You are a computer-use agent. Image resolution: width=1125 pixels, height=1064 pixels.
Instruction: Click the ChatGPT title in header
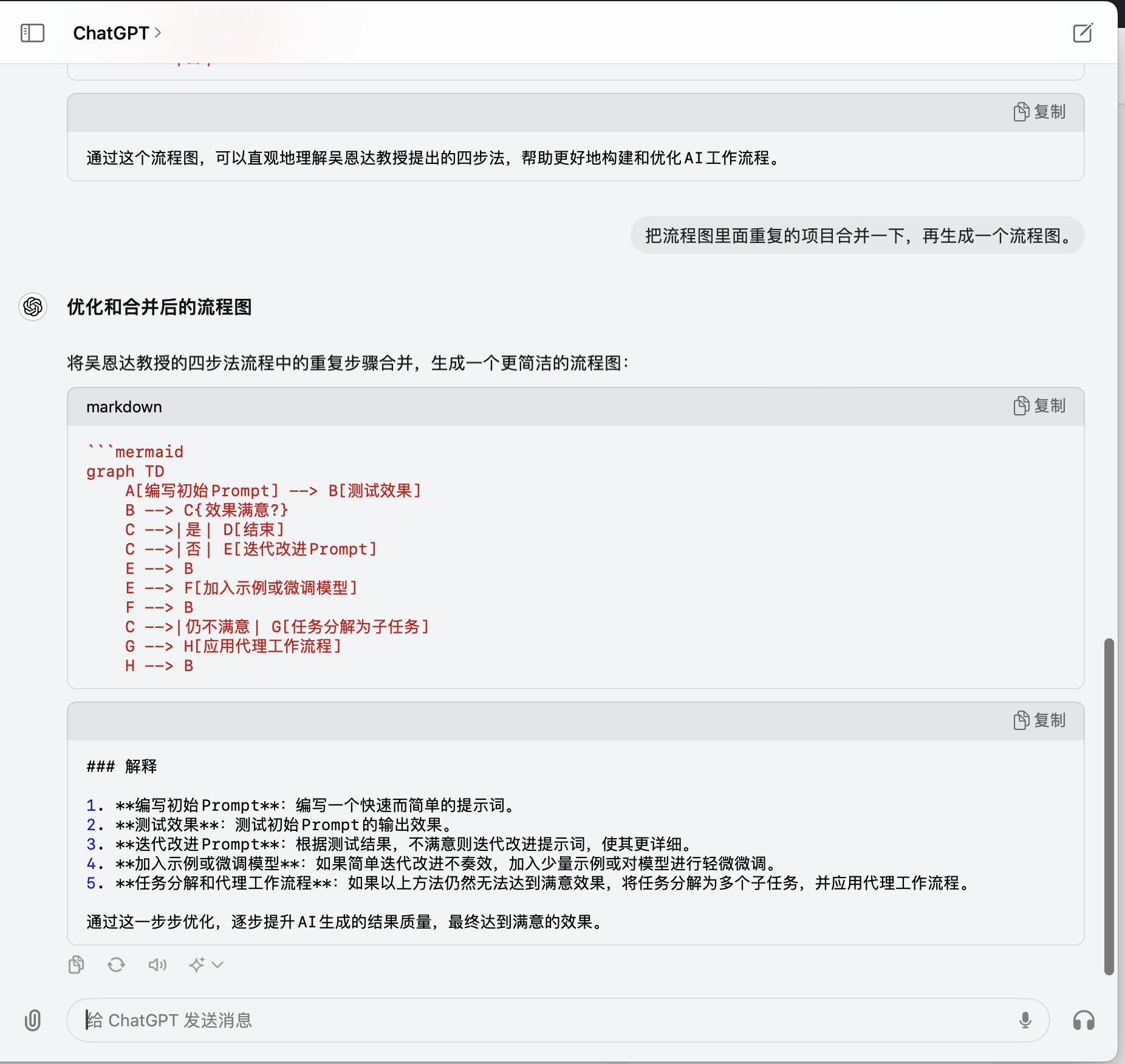point(111,33)
